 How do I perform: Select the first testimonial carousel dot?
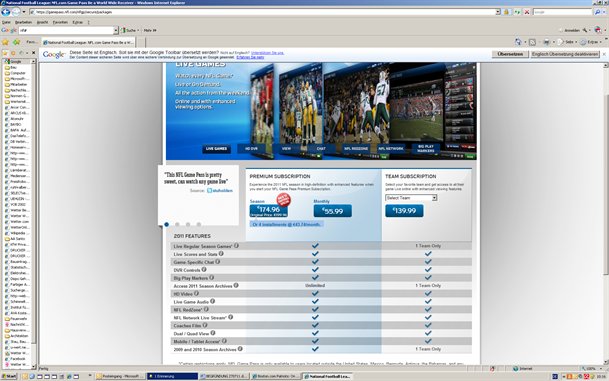(x=167, y=224)
